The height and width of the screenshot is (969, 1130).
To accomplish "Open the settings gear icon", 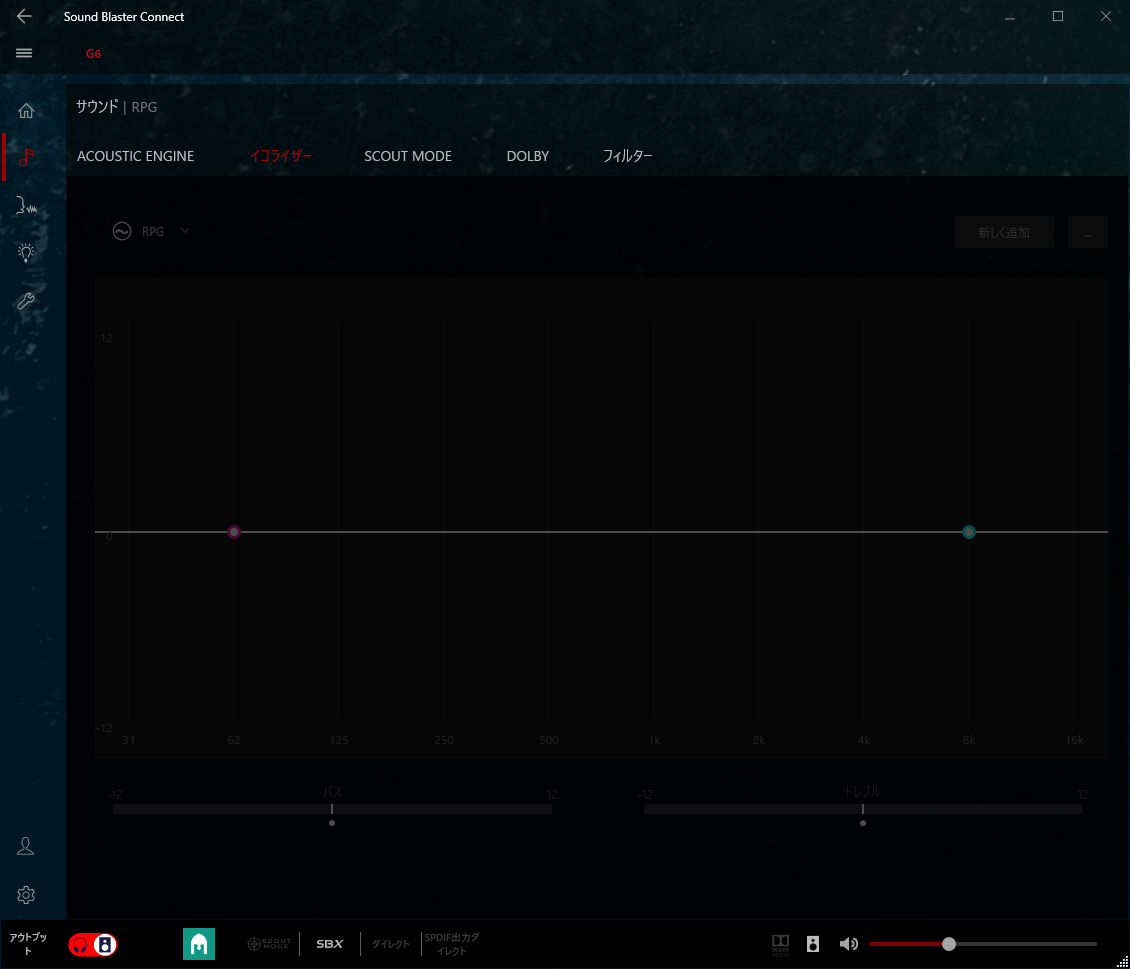I will (x=26, y=895).
